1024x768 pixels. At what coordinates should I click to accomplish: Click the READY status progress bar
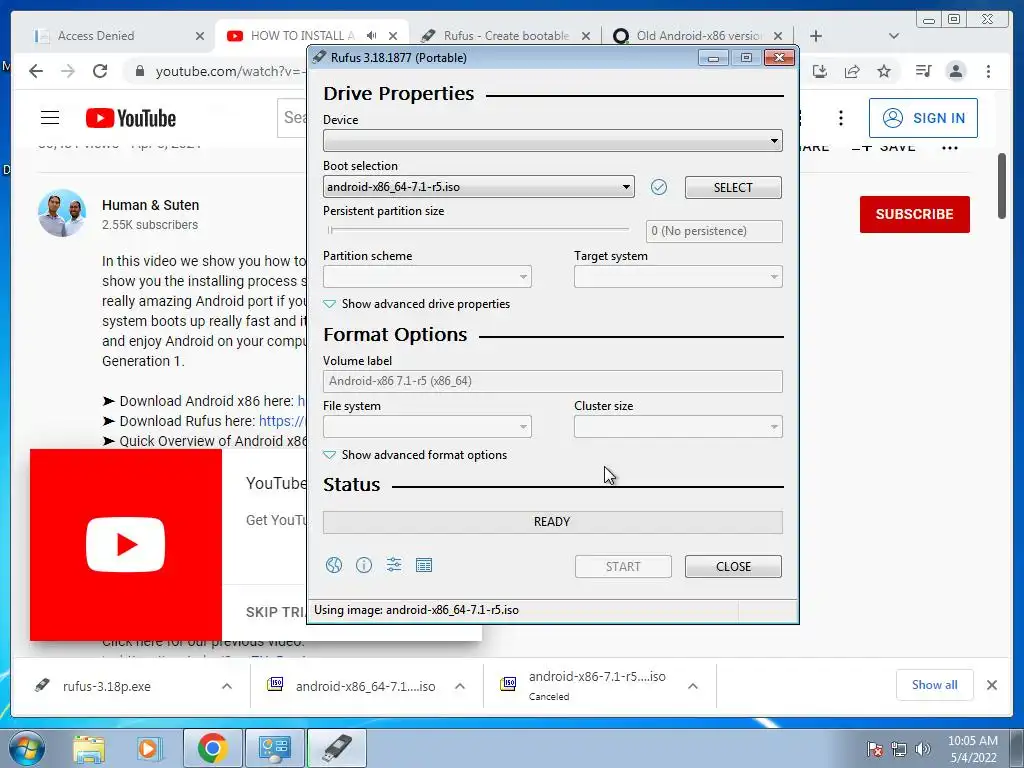coord(552,522)
